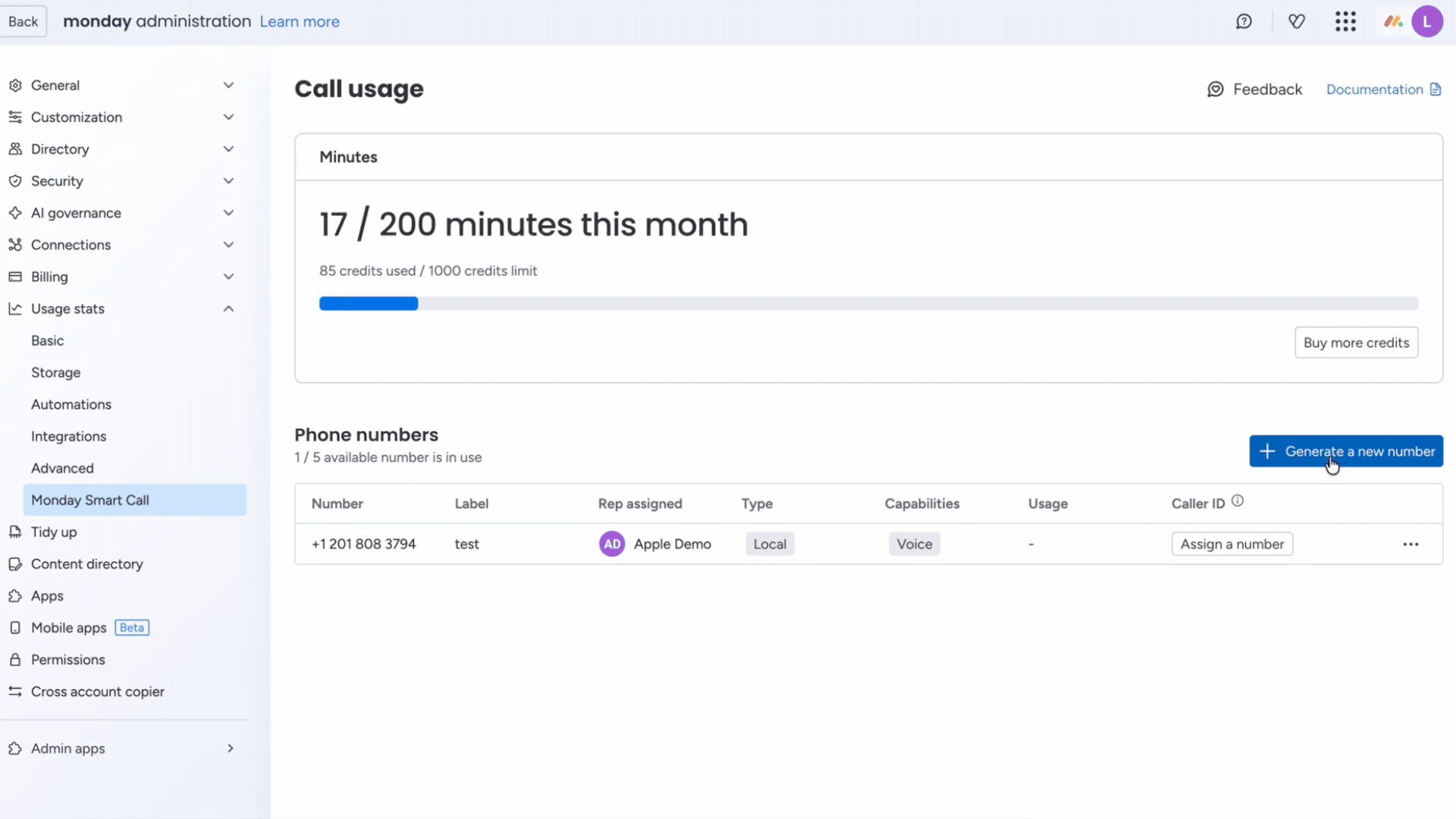Open the Admin apps submenu arrow
This screenshot has height=819, width=1456.
[x=231, y=748]
